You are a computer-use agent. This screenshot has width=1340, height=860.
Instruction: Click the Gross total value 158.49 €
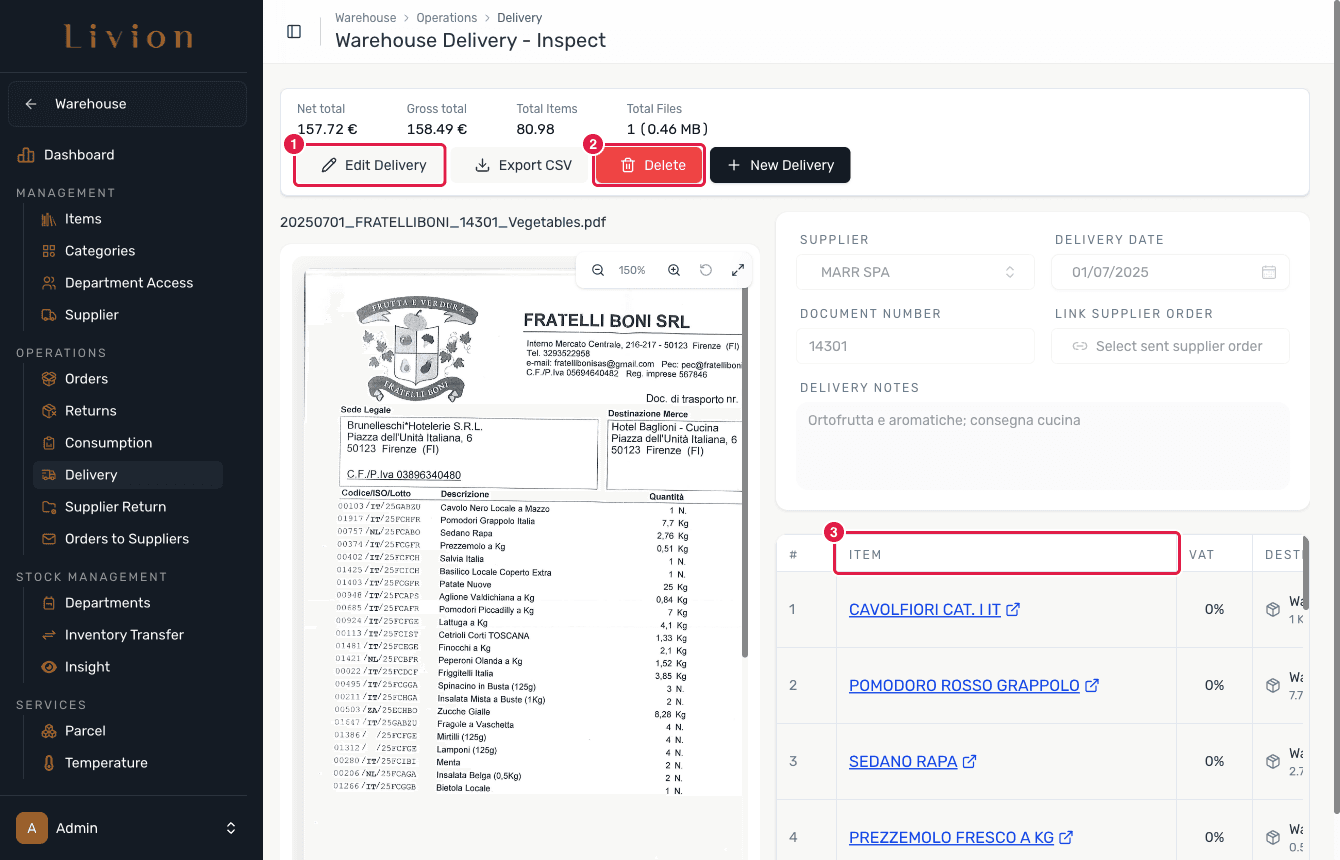437,129
